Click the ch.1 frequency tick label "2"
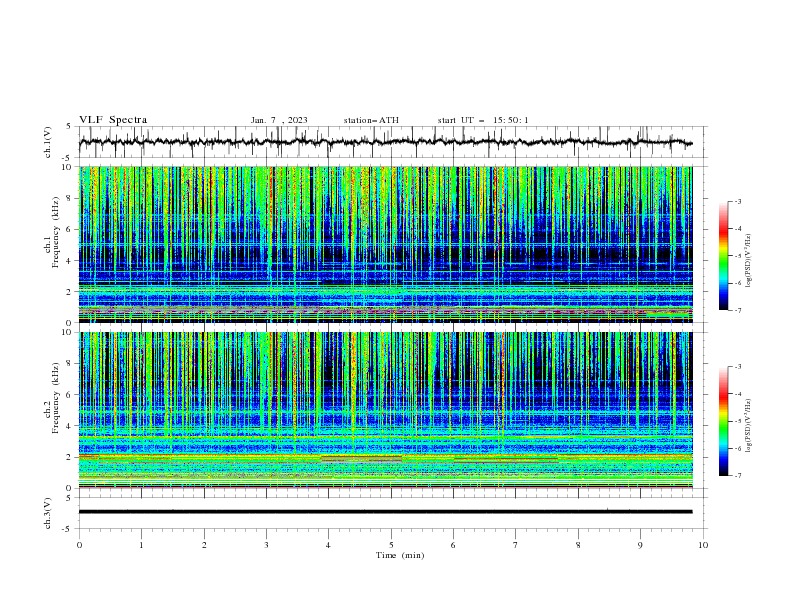792x612 pixels. tap(71, 291)
